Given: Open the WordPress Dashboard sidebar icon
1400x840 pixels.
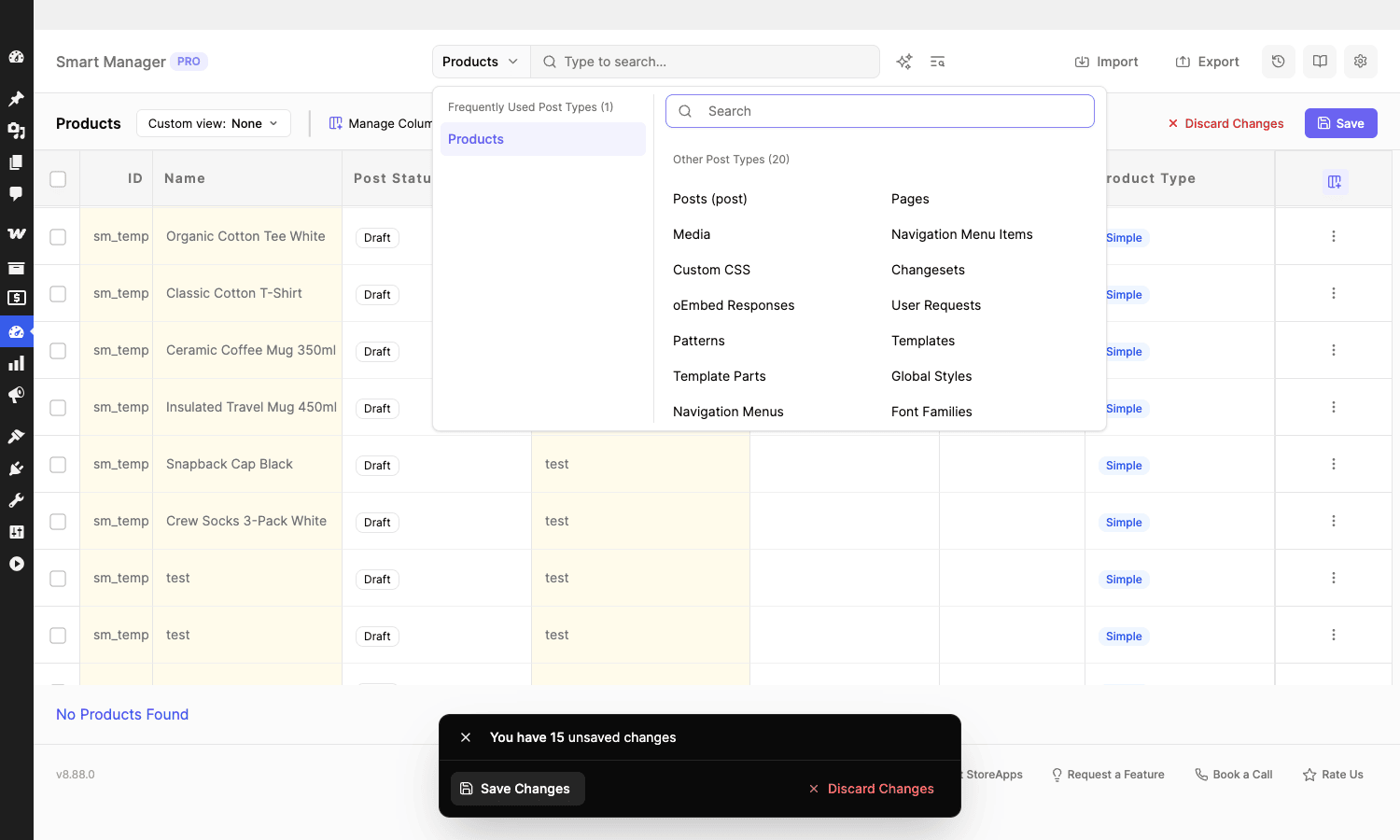Looking at the screenshot, I should [16, 57].
